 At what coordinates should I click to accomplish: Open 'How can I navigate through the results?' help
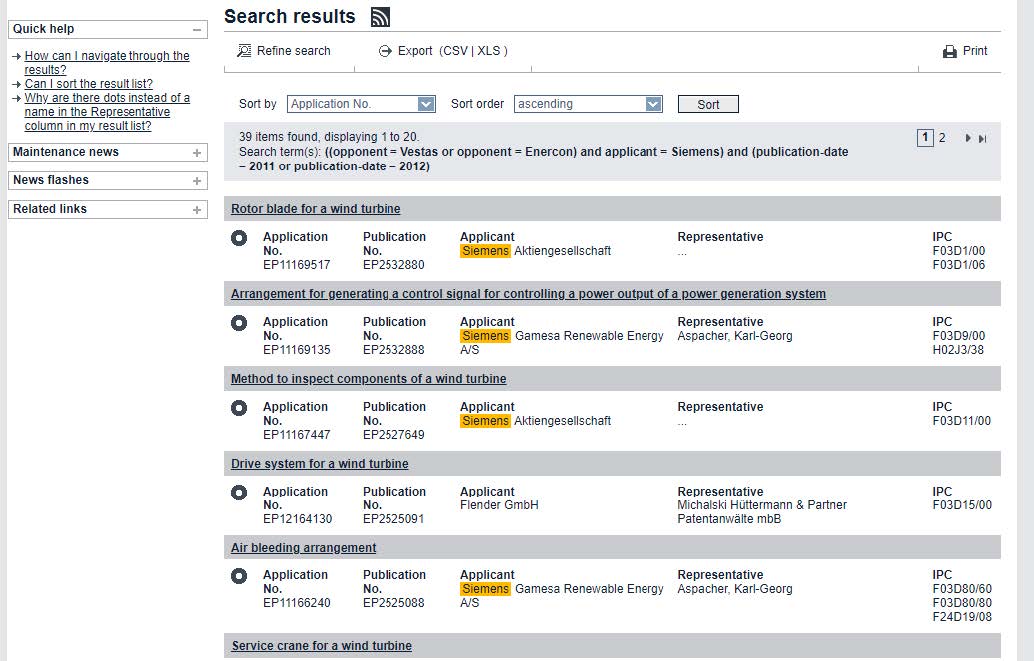107,63
